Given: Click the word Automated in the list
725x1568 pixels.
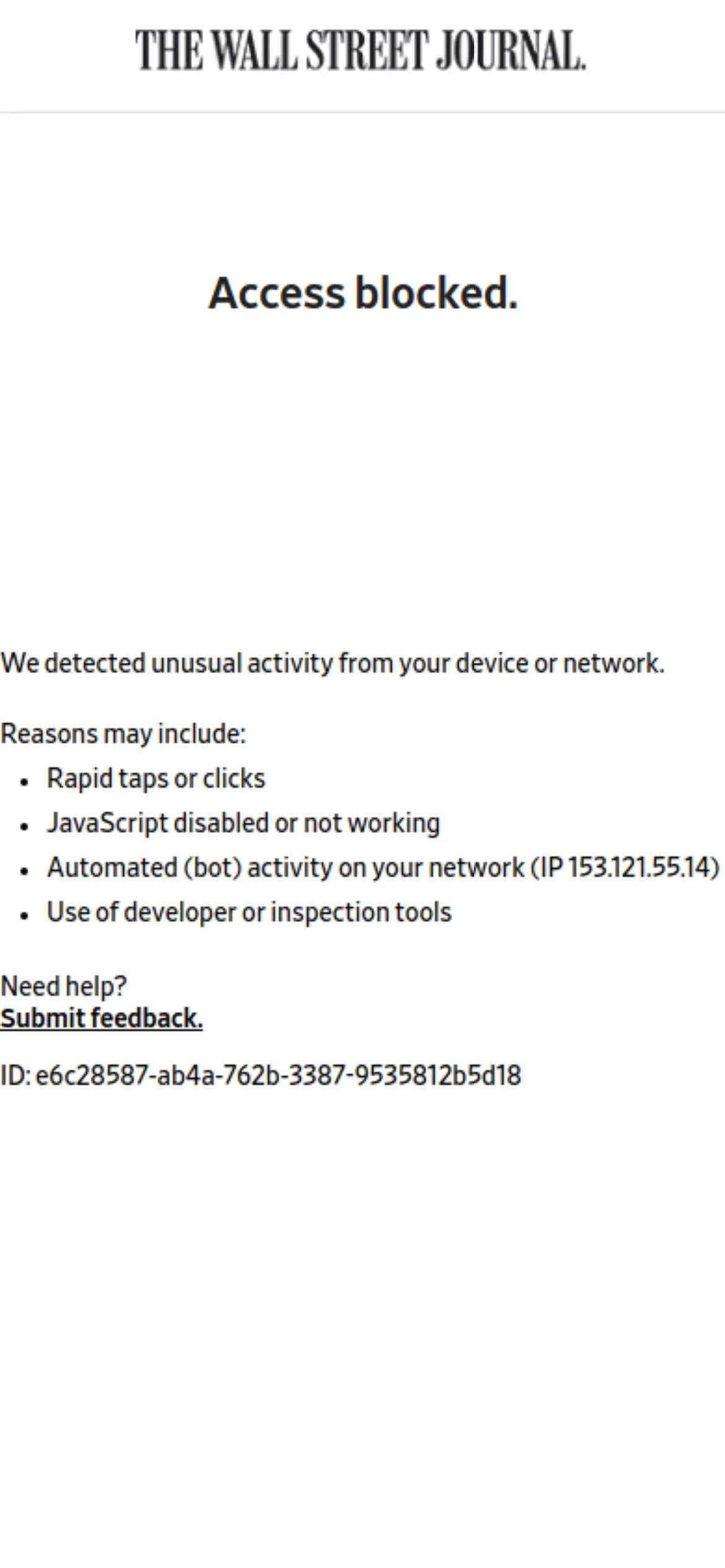Looking at the screenshot, I should pyautogui.click(x=112, y=868).
